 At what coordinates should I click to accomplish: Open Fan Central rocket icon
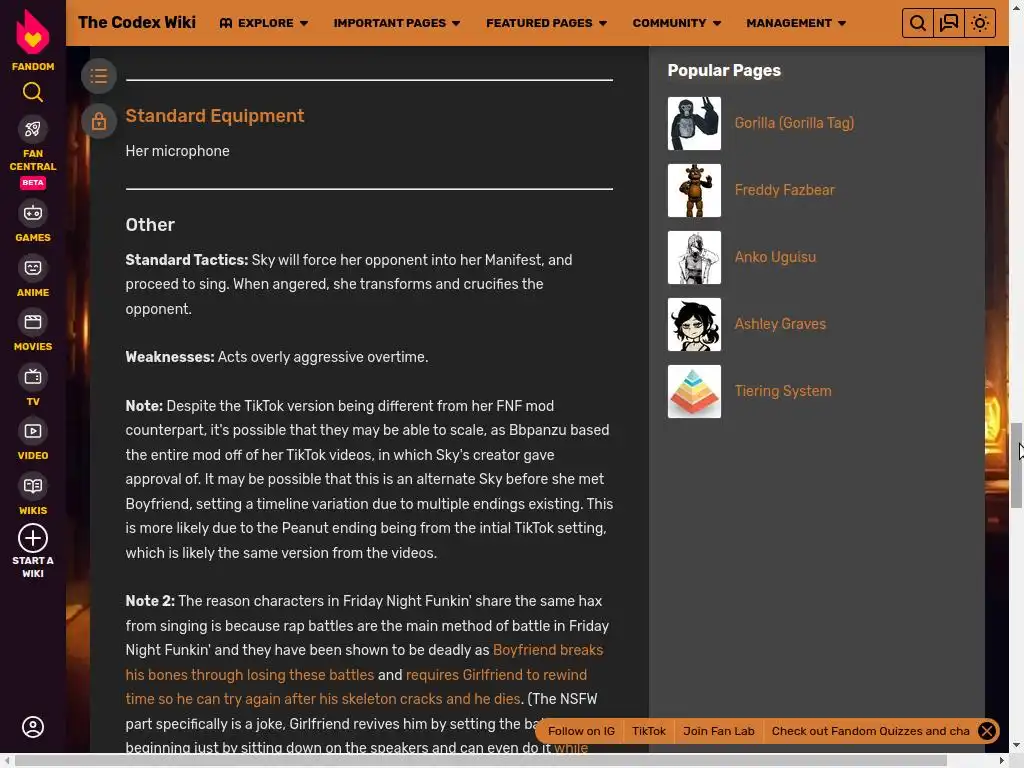(33, 129)
